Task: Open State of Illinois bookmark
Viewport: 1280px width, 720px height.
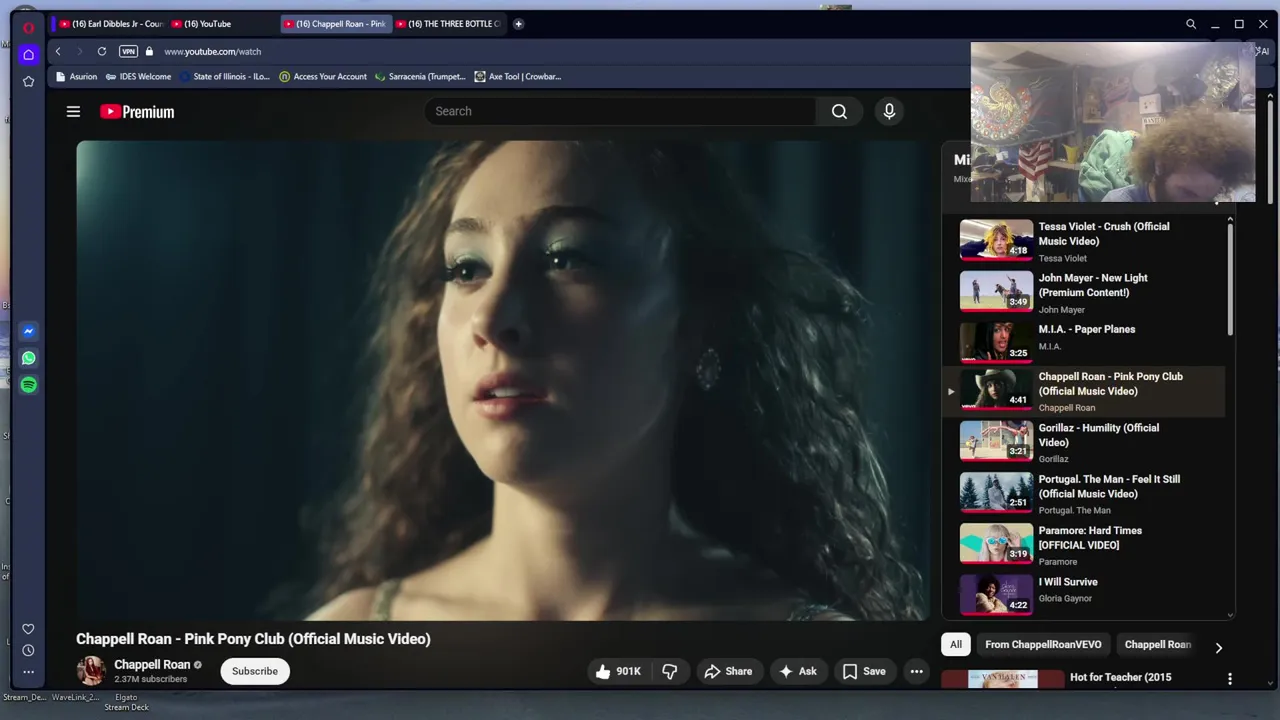Action: tap(224, 76)
